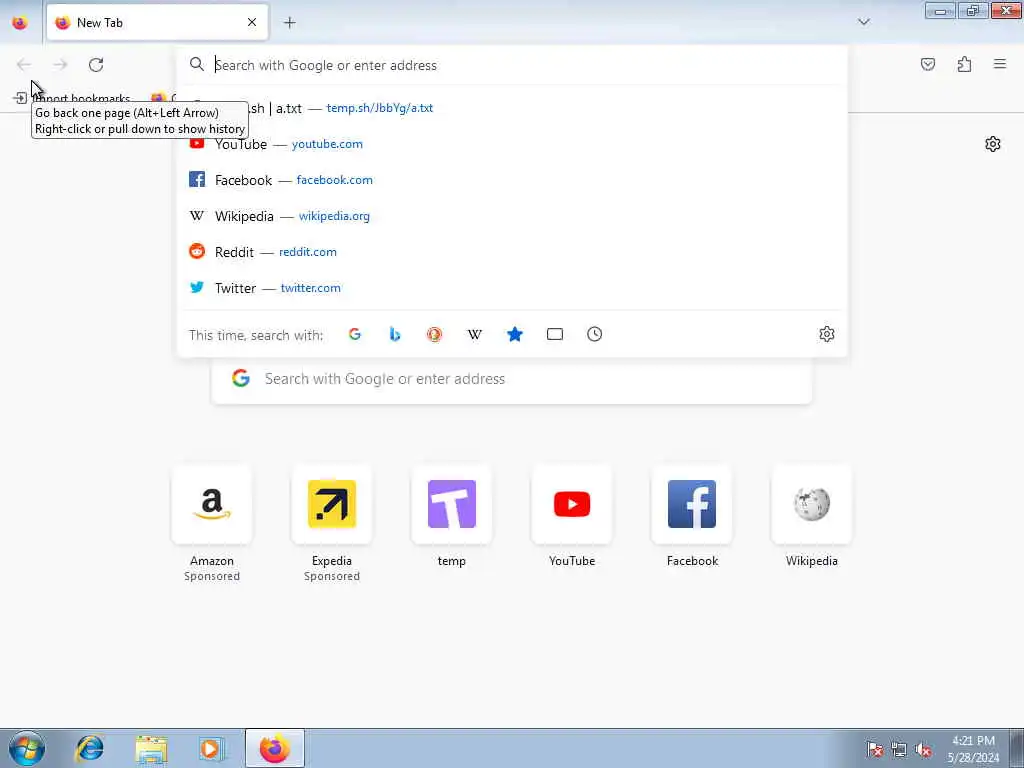Viewport: 1024px width, 768px height.
Task: Choose Wikipedia suggestion in dropdown
Action: point(512,216)
